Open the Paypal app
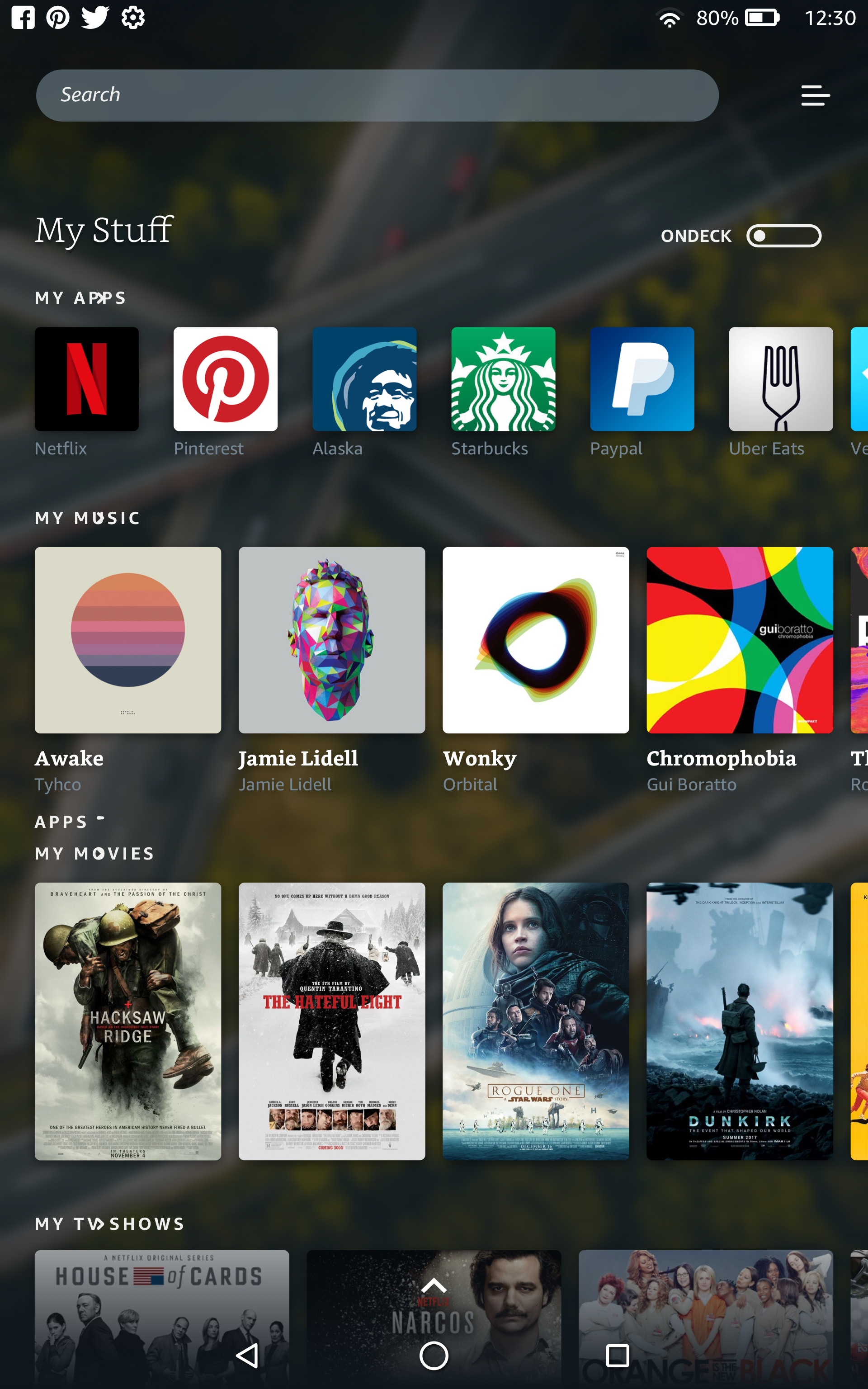868x1389 pixels. [642, 379]
